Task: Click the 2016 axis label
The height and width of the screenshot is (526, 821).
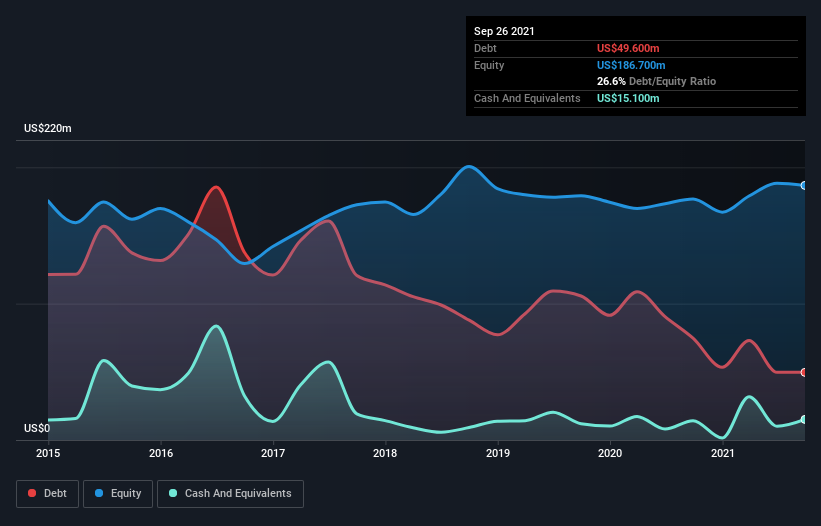Action: tap(161, 453)
